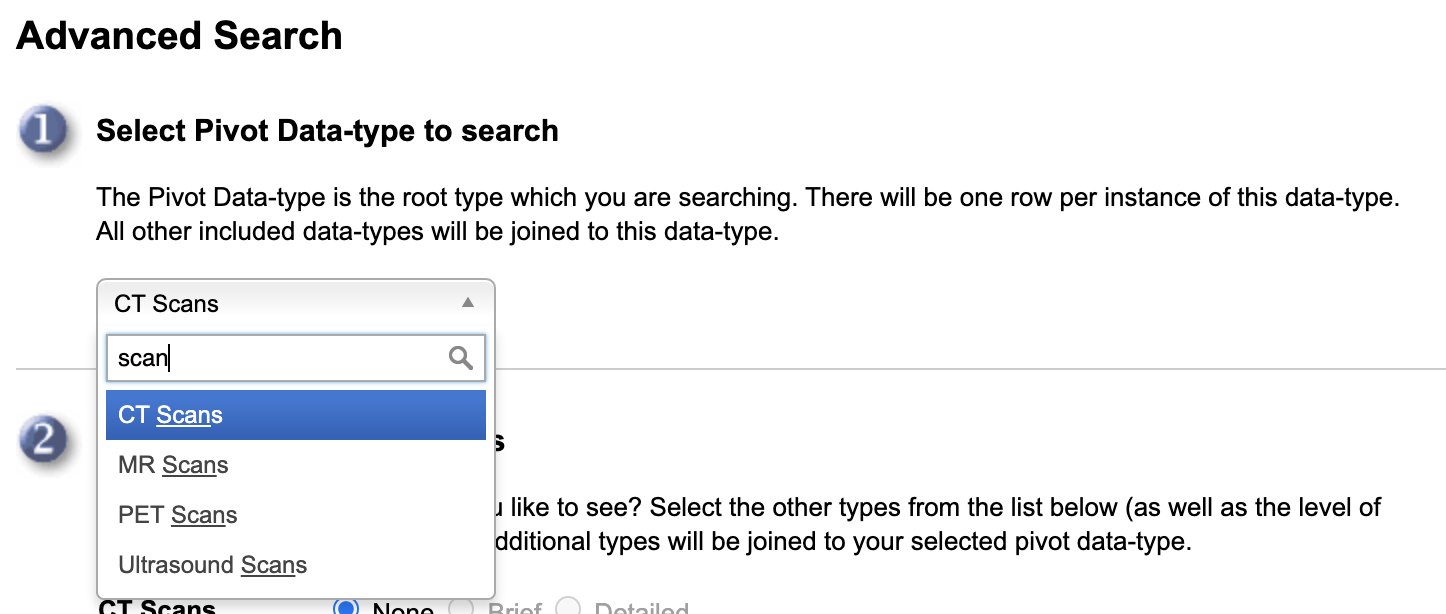This screenshot has height=614, width=1446.
Task: Click the magnifier icon in the search box
Action: 461,358
